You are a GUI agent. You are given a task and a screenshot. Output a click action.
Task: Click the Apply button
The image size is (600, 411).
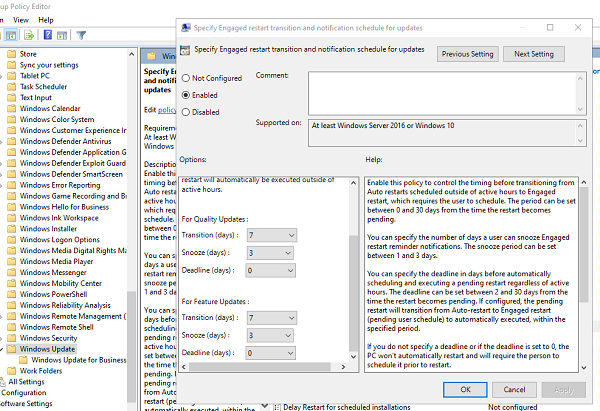(564, 390)
